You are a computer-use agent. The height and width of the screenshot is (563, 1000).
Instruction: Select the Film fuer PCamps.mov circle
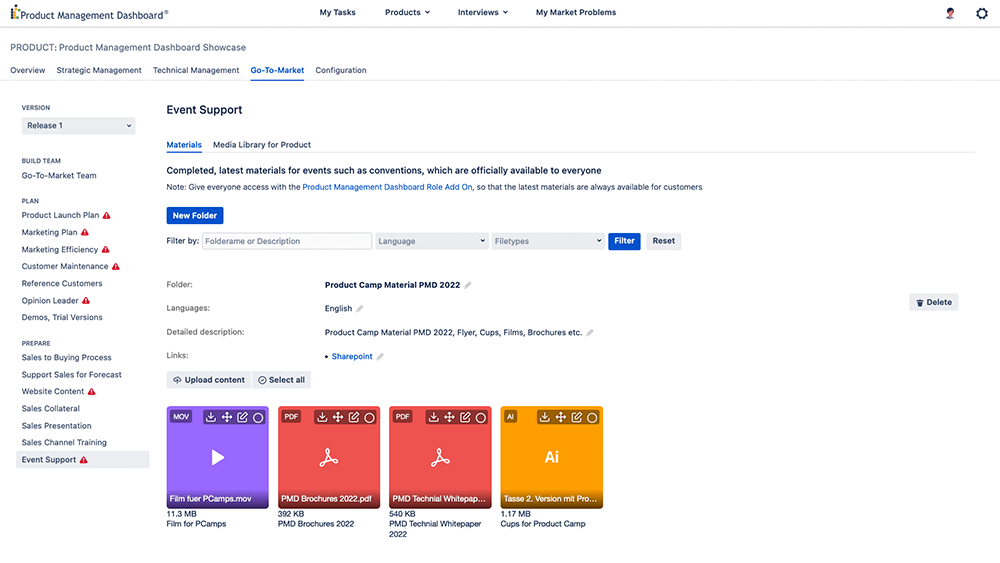[x=258, y=418]
